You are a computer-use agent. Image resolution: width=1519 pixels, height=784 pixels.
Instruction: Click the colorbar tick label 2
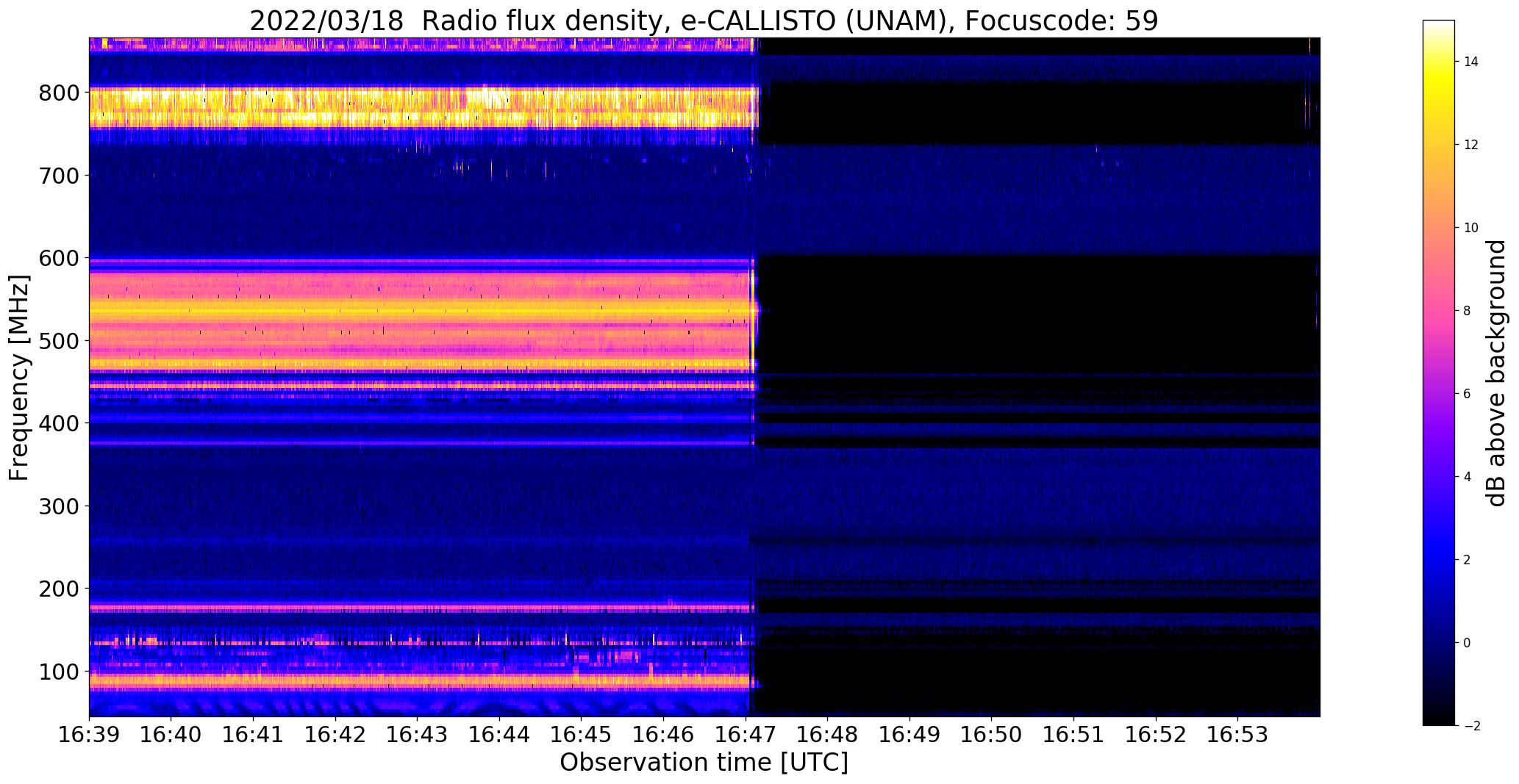1467,560
